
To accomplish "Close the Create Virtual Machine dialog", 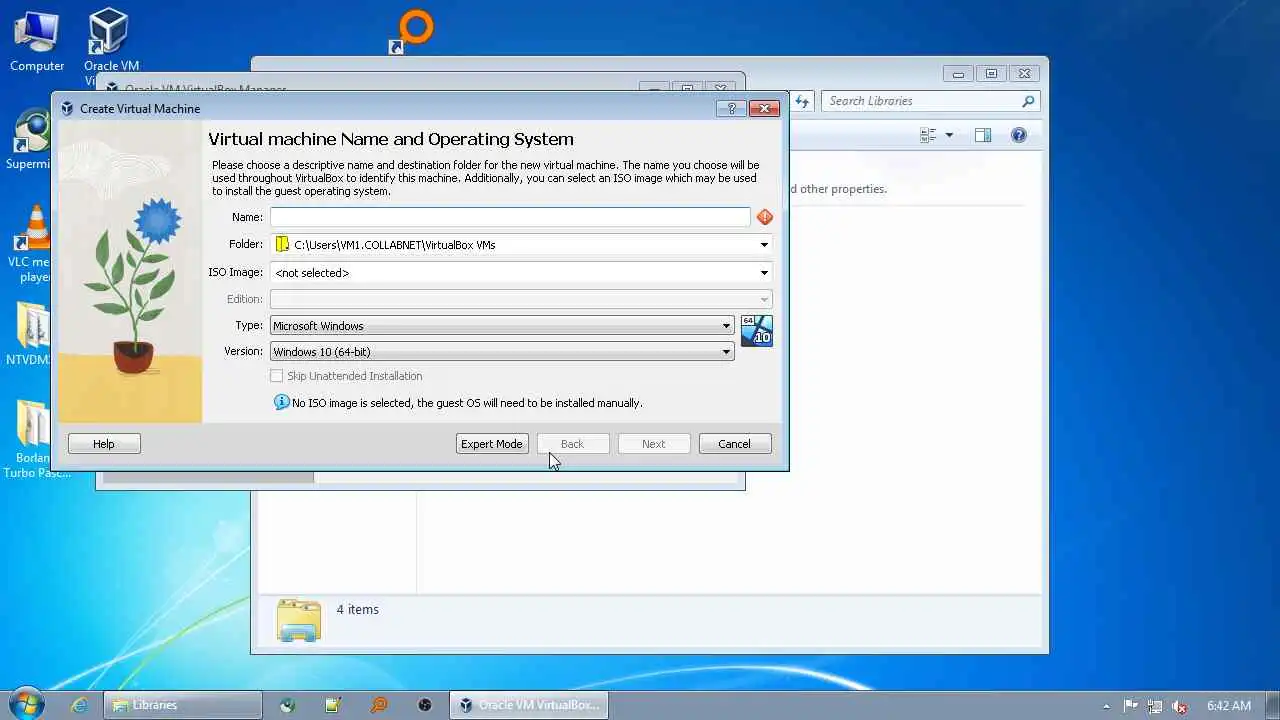I will pyautogui.click(x=764, y=108).
